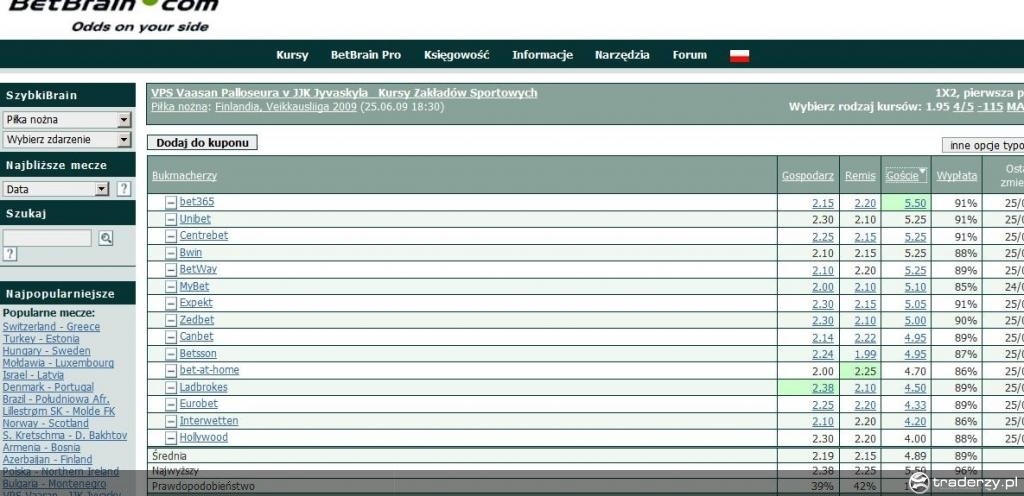Sort by the Bukmacherzy column header

coord(184,176)
